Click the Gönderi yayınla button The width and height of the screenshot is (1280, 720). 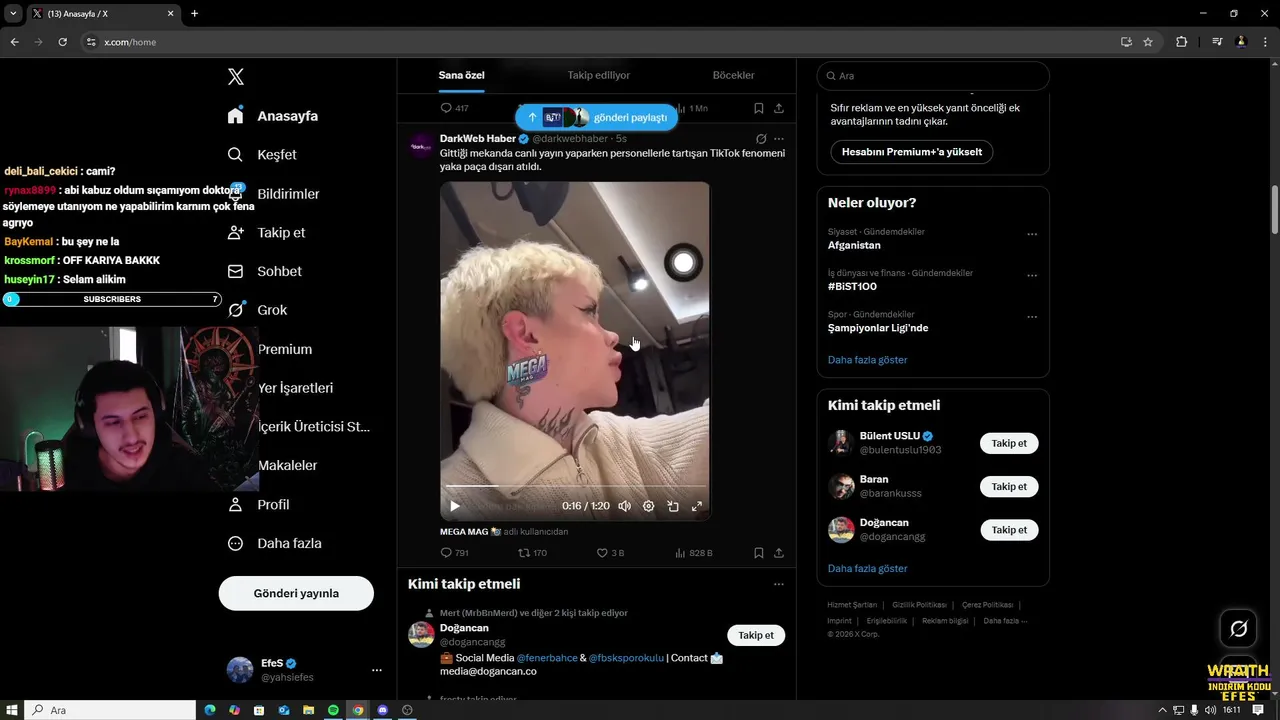click(x=296, y=593)
